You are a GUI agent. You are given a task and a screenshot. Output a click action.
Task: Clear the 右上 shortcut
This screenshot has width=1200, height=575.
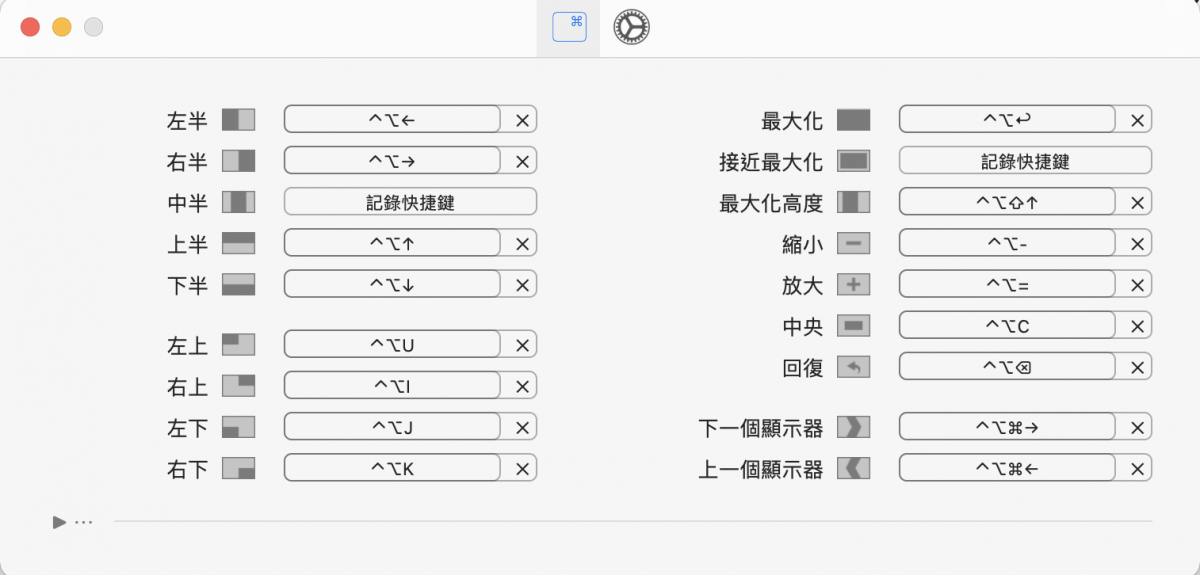(x=522, y=387)
